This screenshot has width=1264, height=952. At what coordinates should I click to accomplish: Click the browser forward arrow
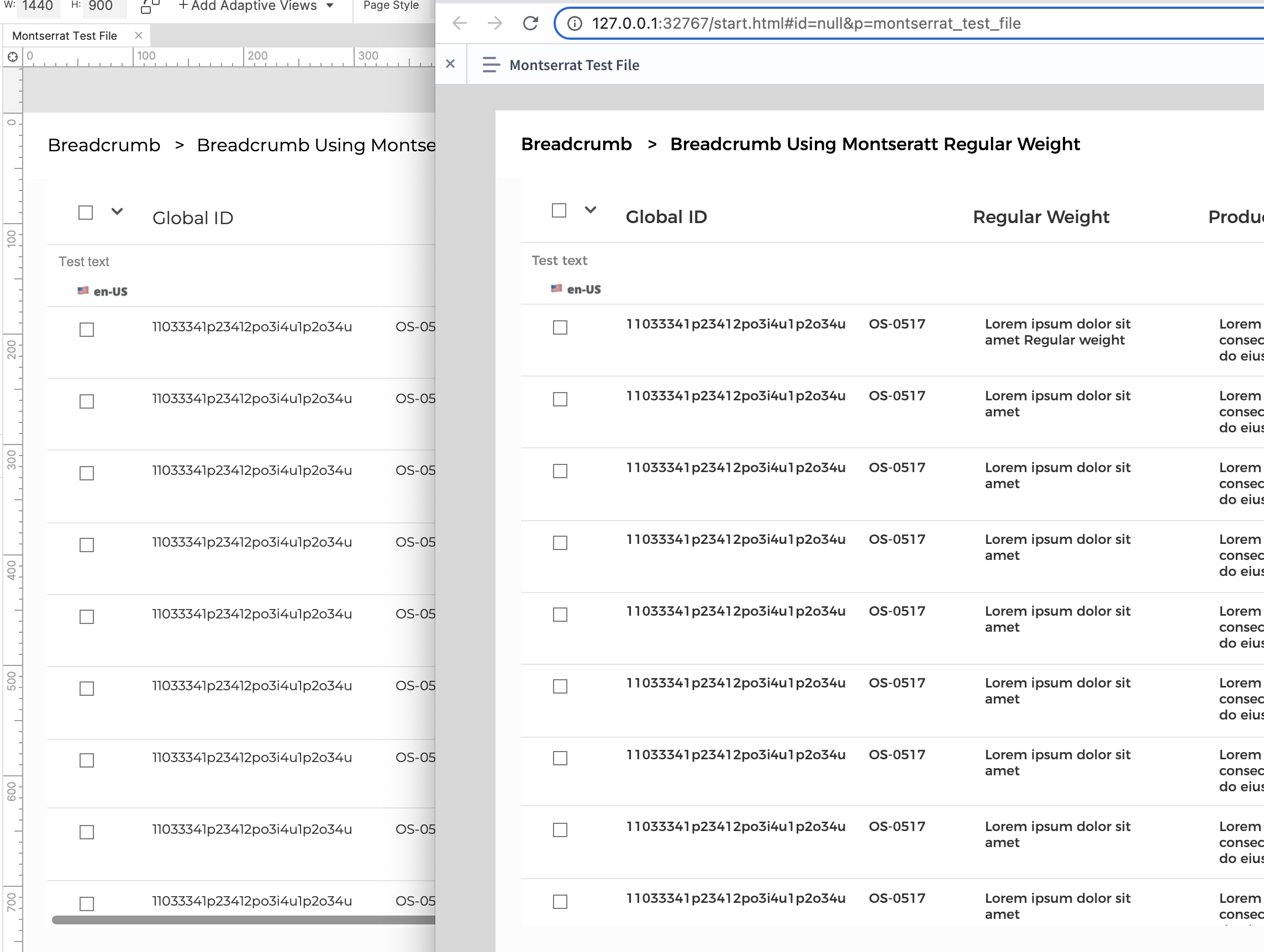coord(495,23)
